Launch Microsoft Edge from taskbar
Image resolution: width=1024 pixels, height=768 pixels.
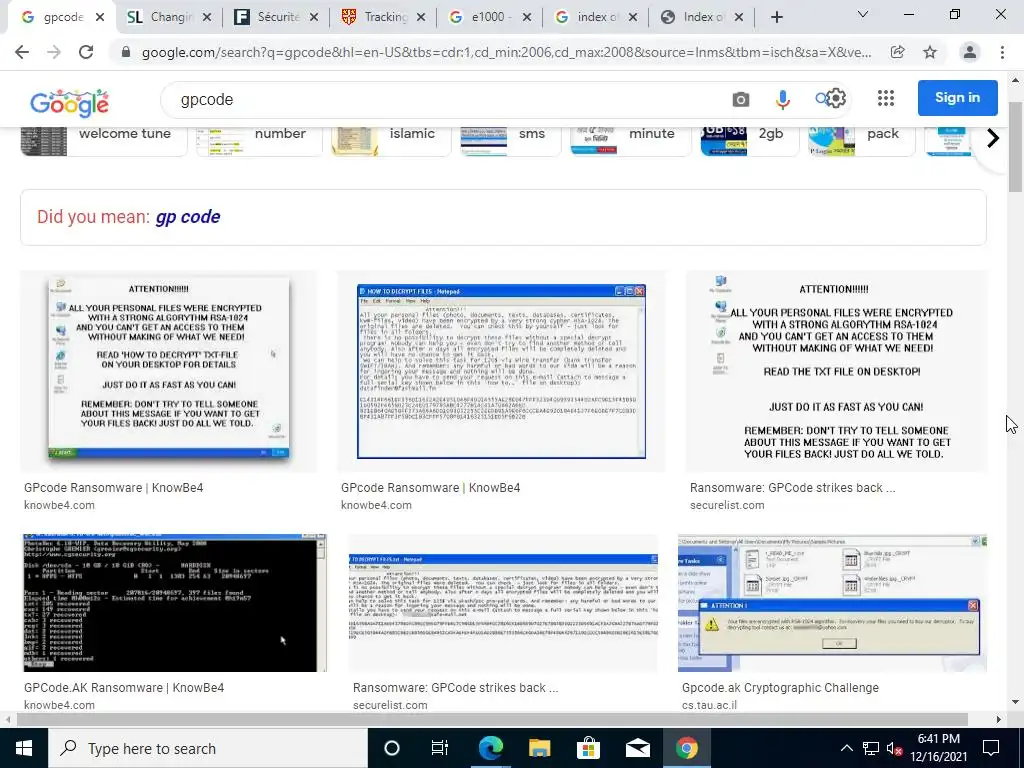tap(490, 748)
